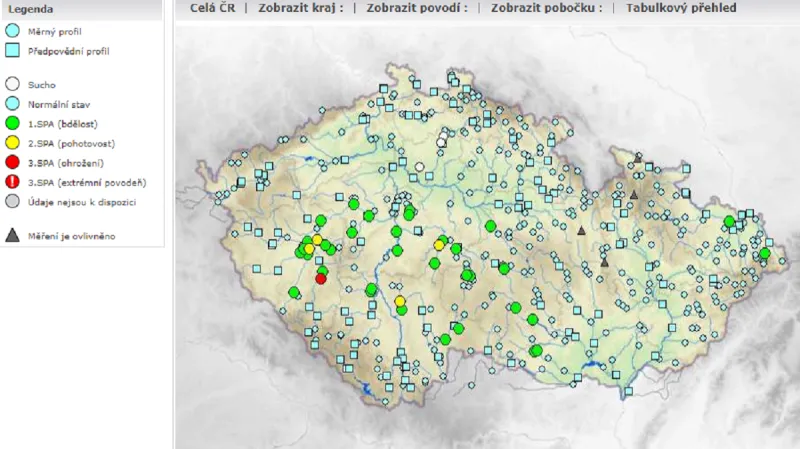Open the Celá ČR view
800x449 pixels.
[x=212, y=8]
